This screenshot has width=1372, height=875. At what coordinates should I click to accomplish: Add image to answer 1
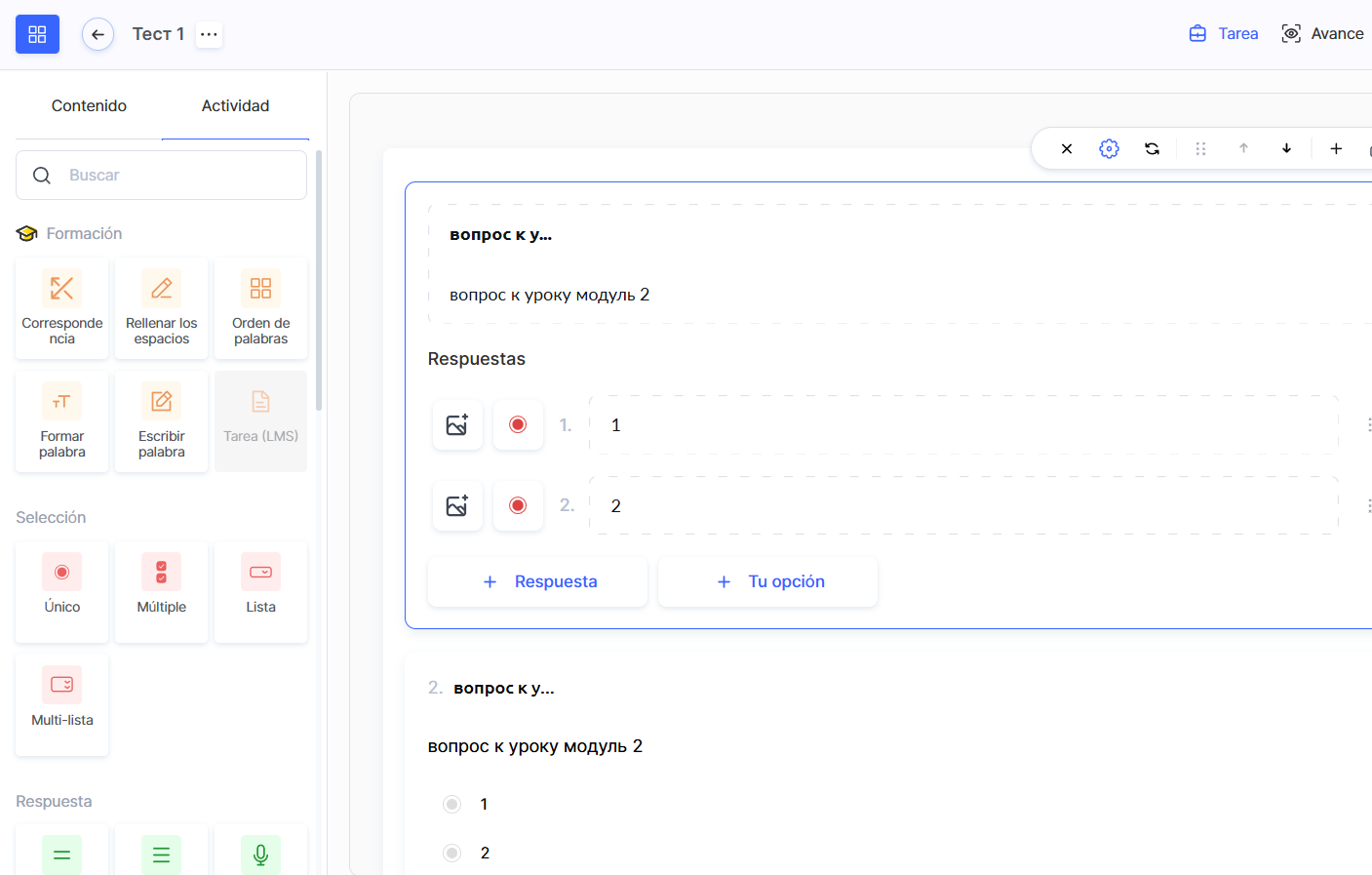pyautogui.click(x=457, y=425)
